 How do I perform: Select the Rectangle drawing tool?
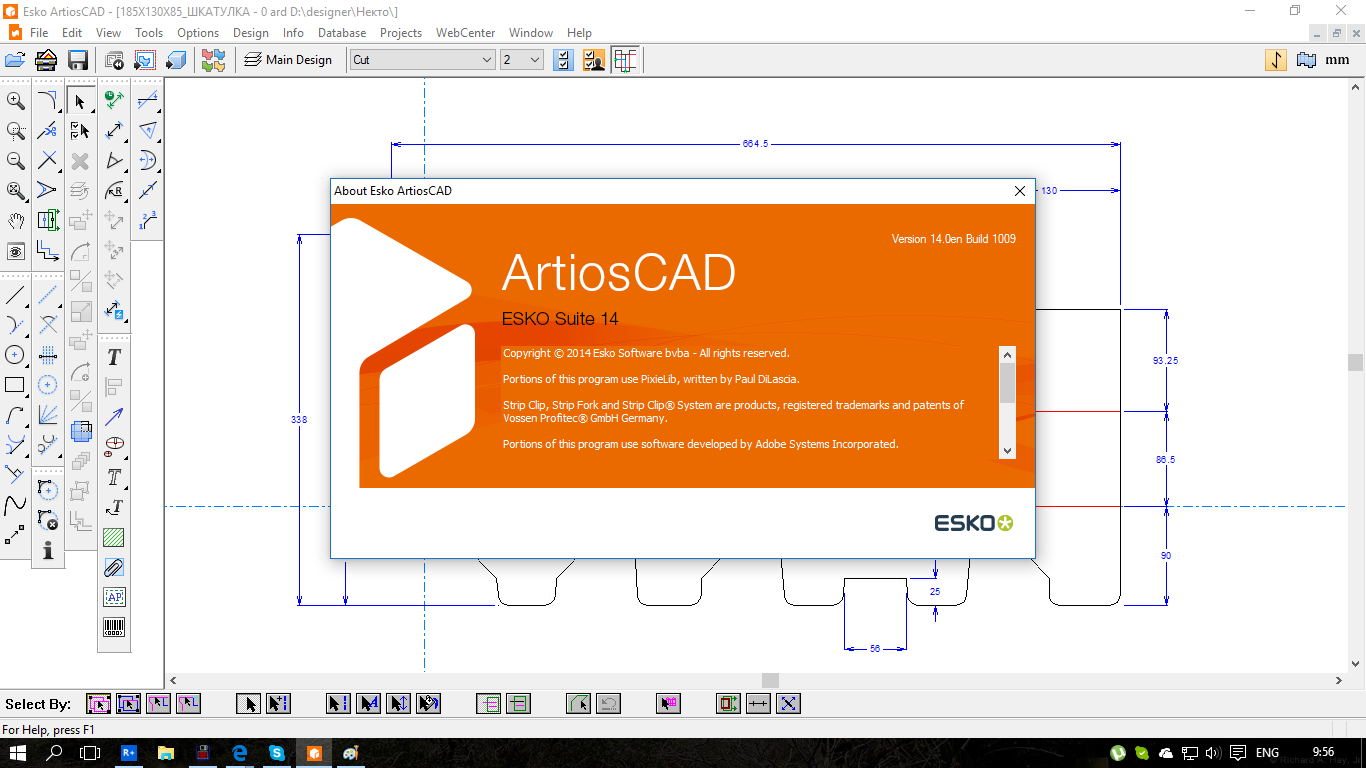[15, 384]
